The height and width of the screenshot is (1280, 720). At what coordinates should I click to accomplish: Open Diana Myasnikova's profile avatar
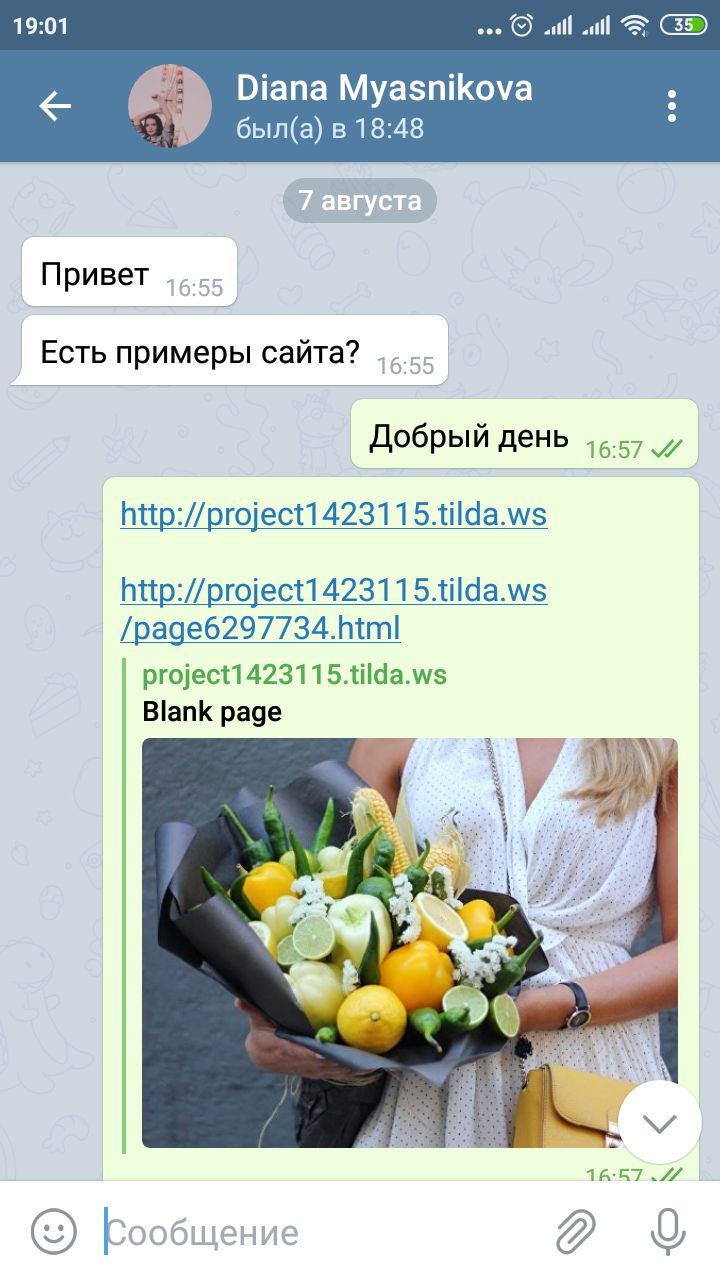[170, 106]
